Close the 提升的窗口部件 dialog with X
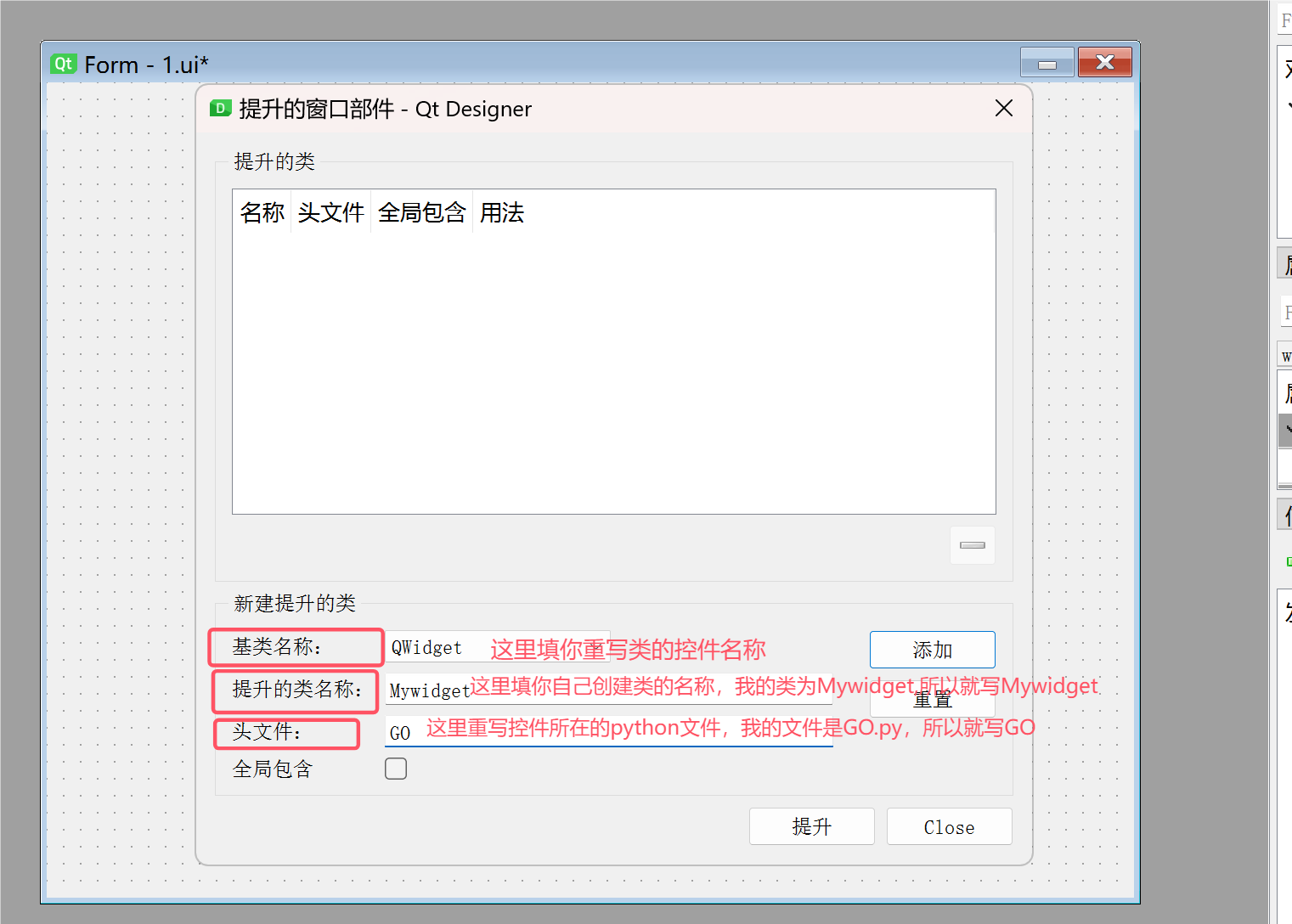 click(x=1004, y=109)
